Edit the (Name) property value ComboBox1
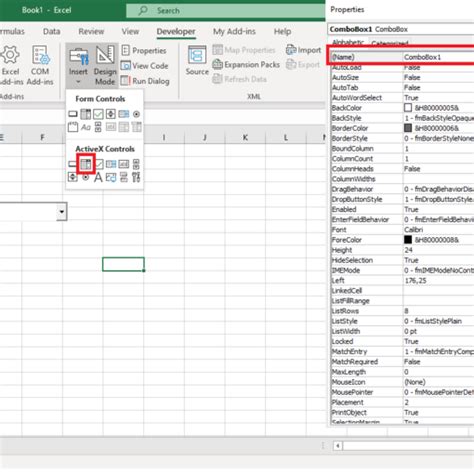 (438, 57)
